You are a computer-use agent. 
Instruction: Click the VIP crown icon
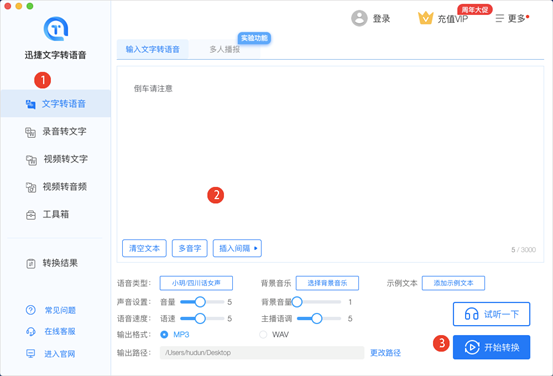425,18
